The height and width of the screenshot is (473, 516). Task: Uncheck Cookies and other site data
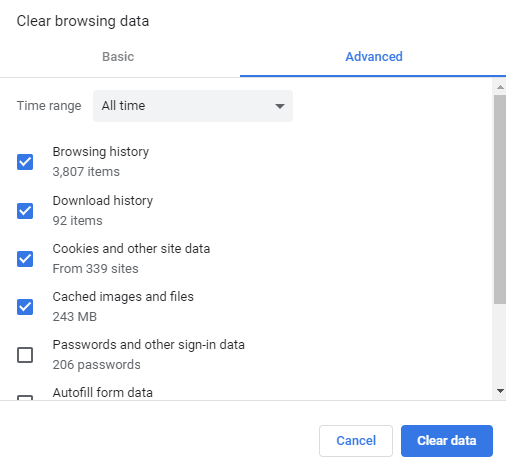(25, 259)
